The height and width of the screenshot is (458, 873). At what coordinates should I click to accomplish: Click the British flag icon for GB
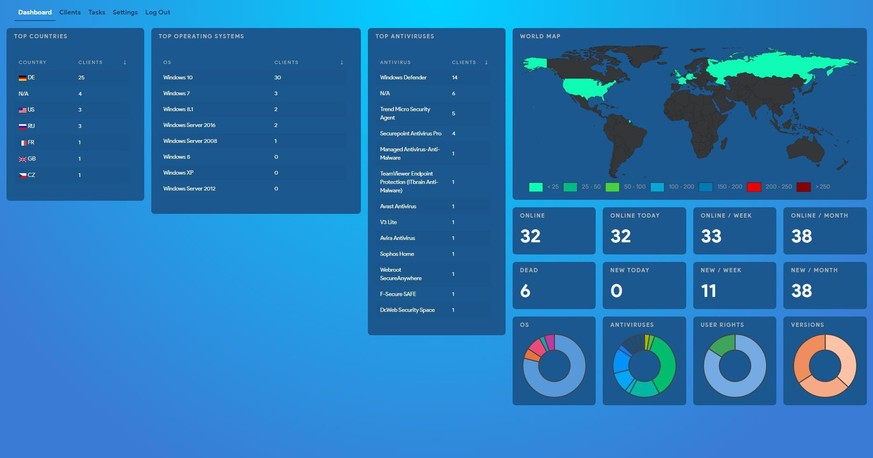pyautogui.click(x=22, y=159)
